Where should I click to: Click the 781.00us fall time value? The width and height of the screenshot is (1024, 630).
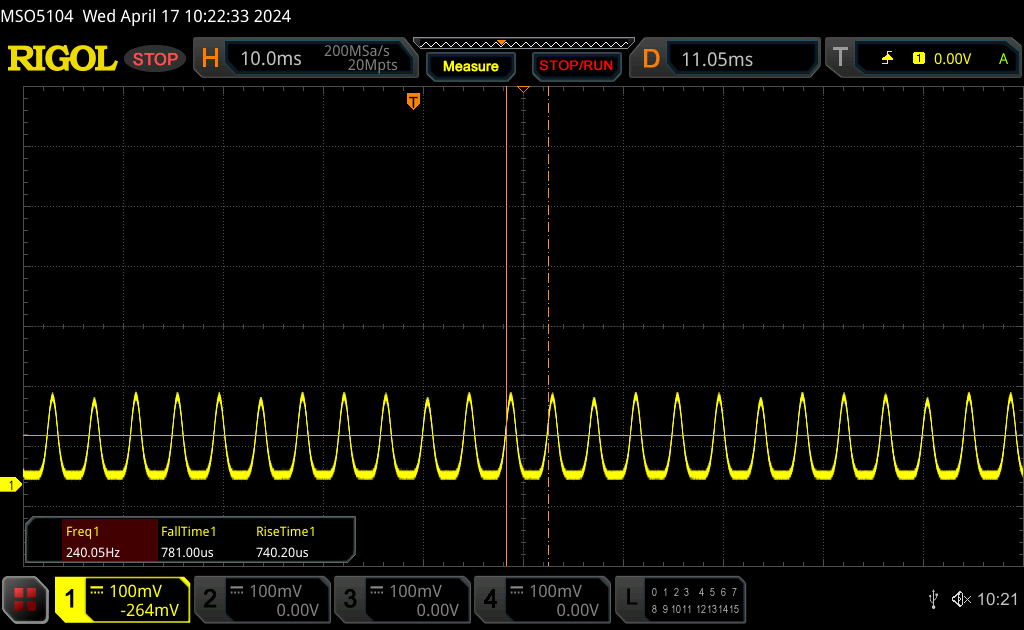coord(187,552)
